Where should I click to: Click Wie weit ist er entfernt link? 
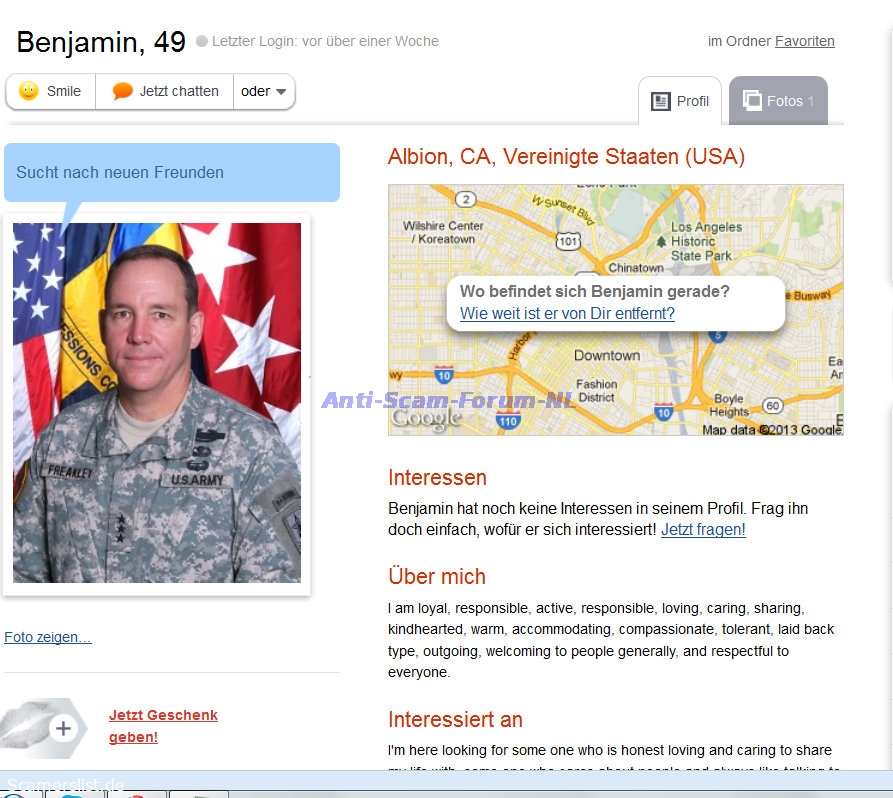coord(567,313)
